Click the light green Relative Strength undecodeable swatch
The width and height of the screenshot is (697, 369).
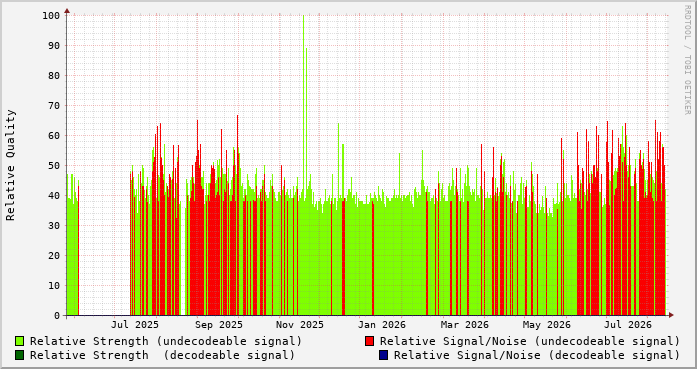click(x=20, y=341)
